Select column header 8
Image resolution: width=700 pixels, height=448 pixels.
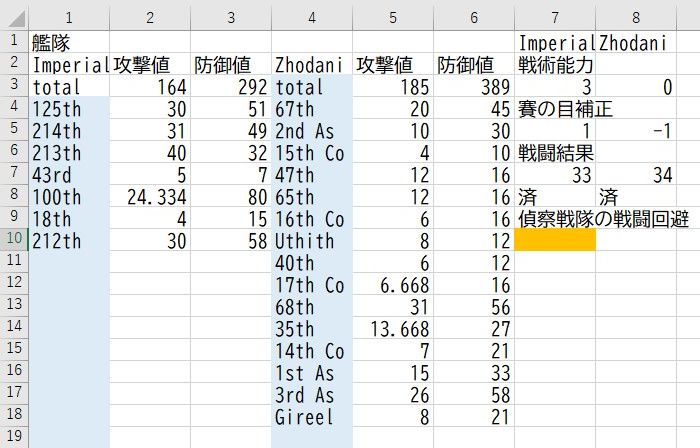636,17
